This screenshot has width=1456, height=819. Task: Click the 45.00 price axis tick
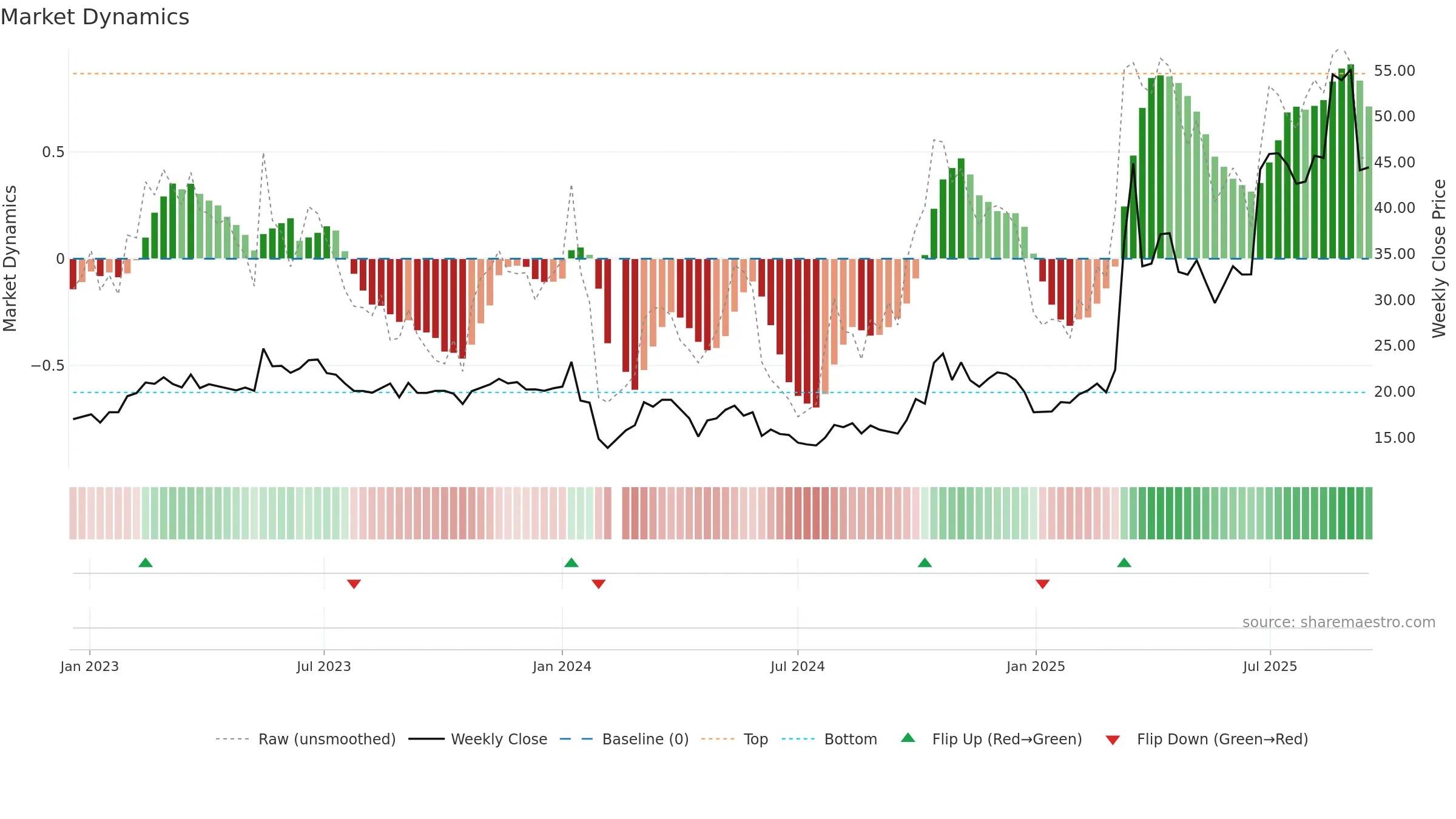click(1395, 162)
